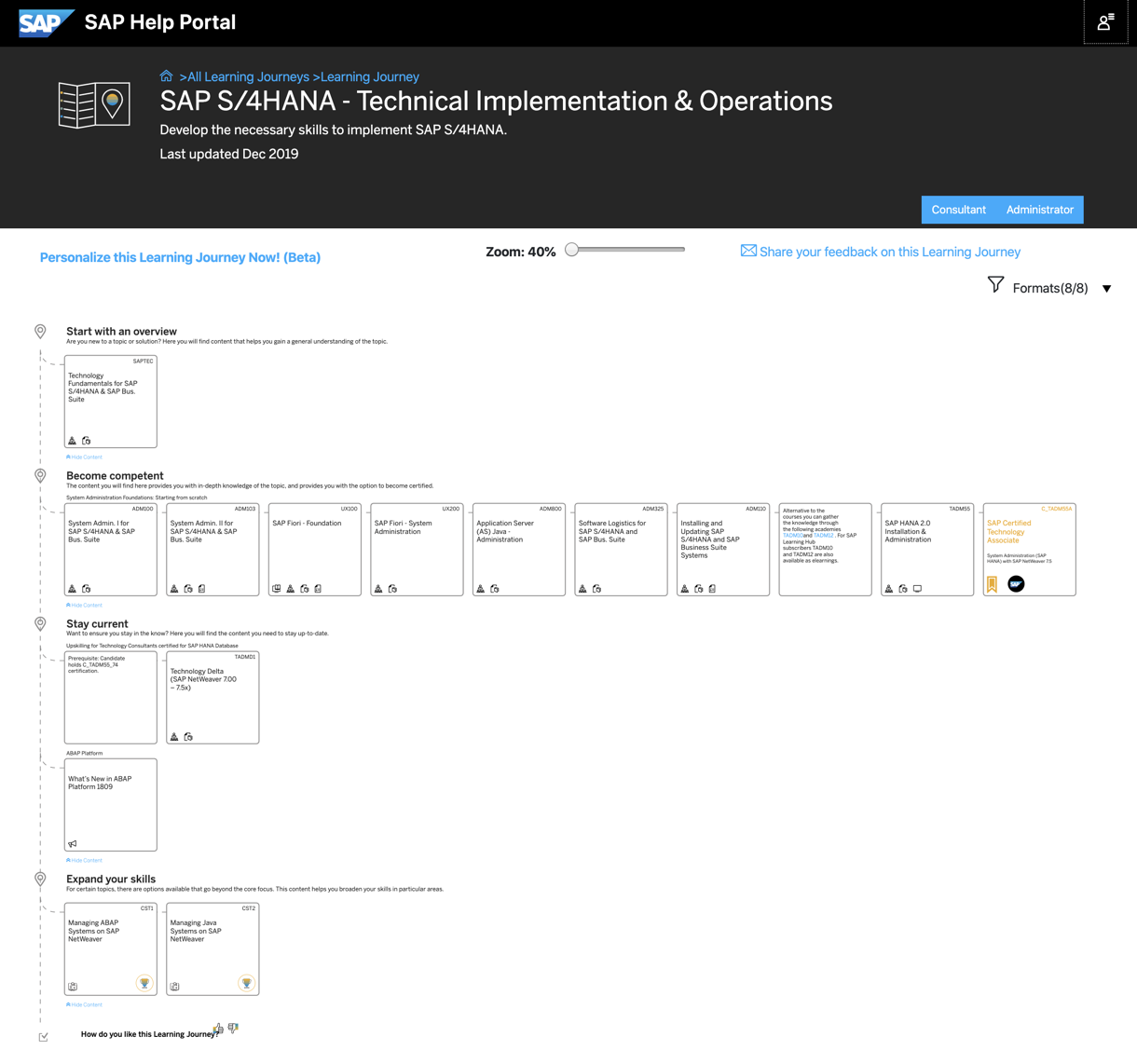Image resolution: width=1137 pixels, height=1064 pixels.
Task: Click the checkmark box at the timeline end
Action: pyautogui.click(x=43, y=1037)
